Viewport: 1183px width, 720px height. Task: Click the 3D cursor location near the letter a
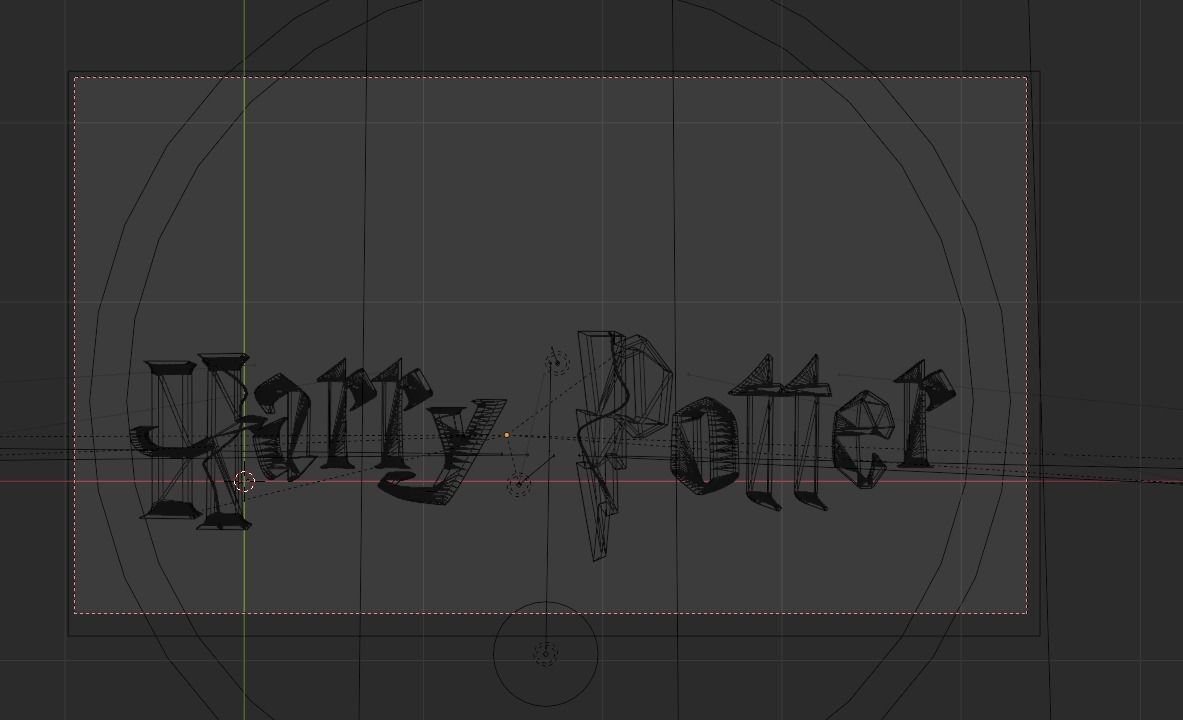point(243,481)
